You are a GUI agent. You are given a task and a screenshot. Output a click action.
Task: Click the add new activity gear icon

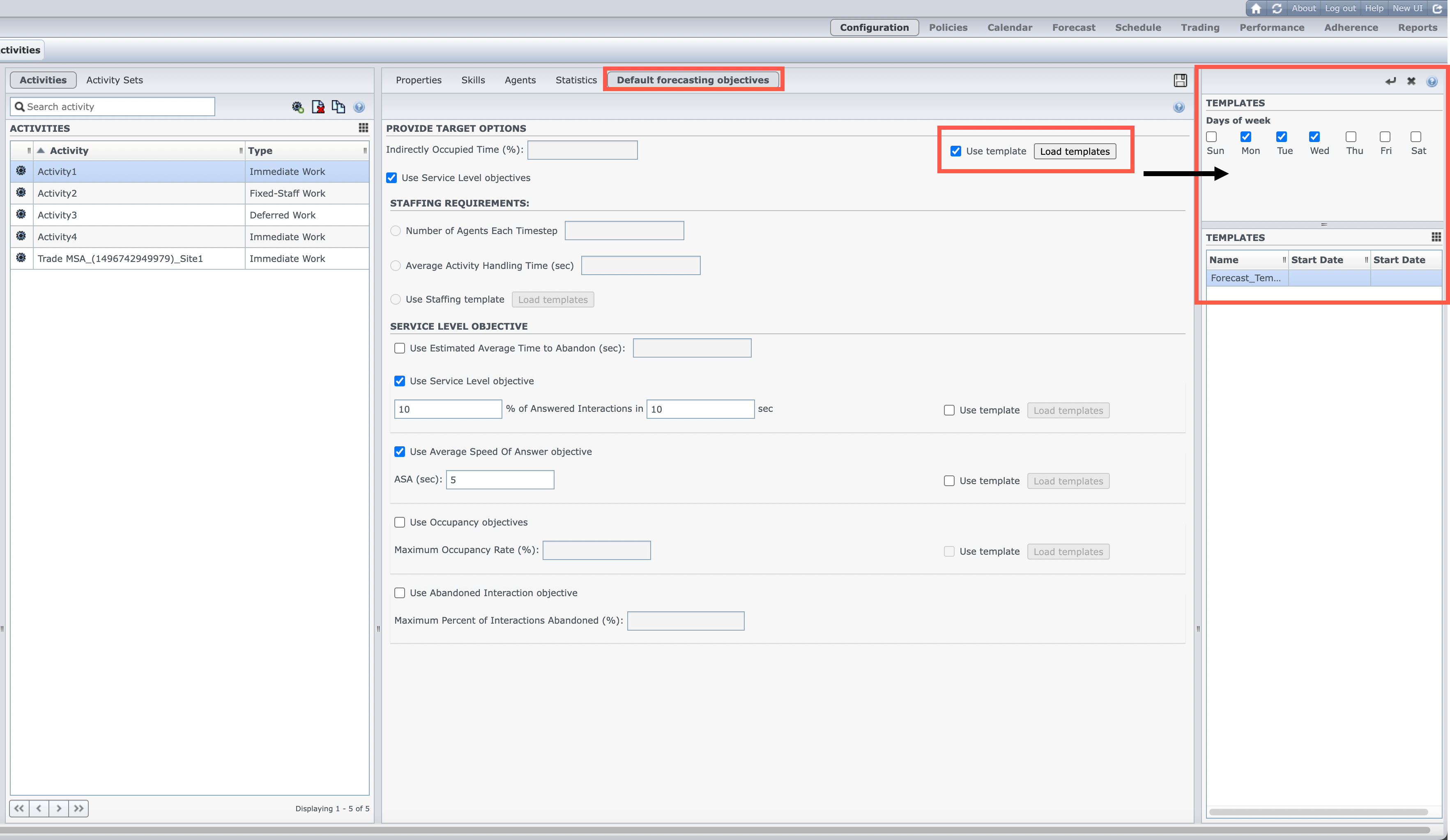(297, 107)
